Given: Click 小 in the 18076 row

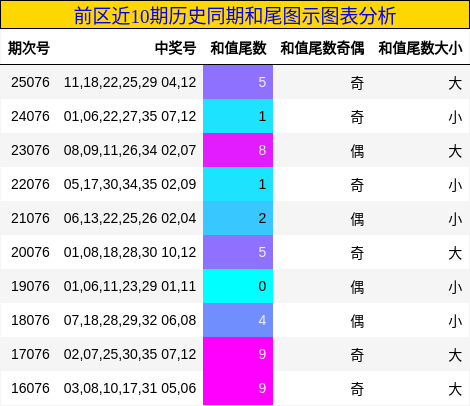Looking at the screenshot, I should [x=455, y=321].
